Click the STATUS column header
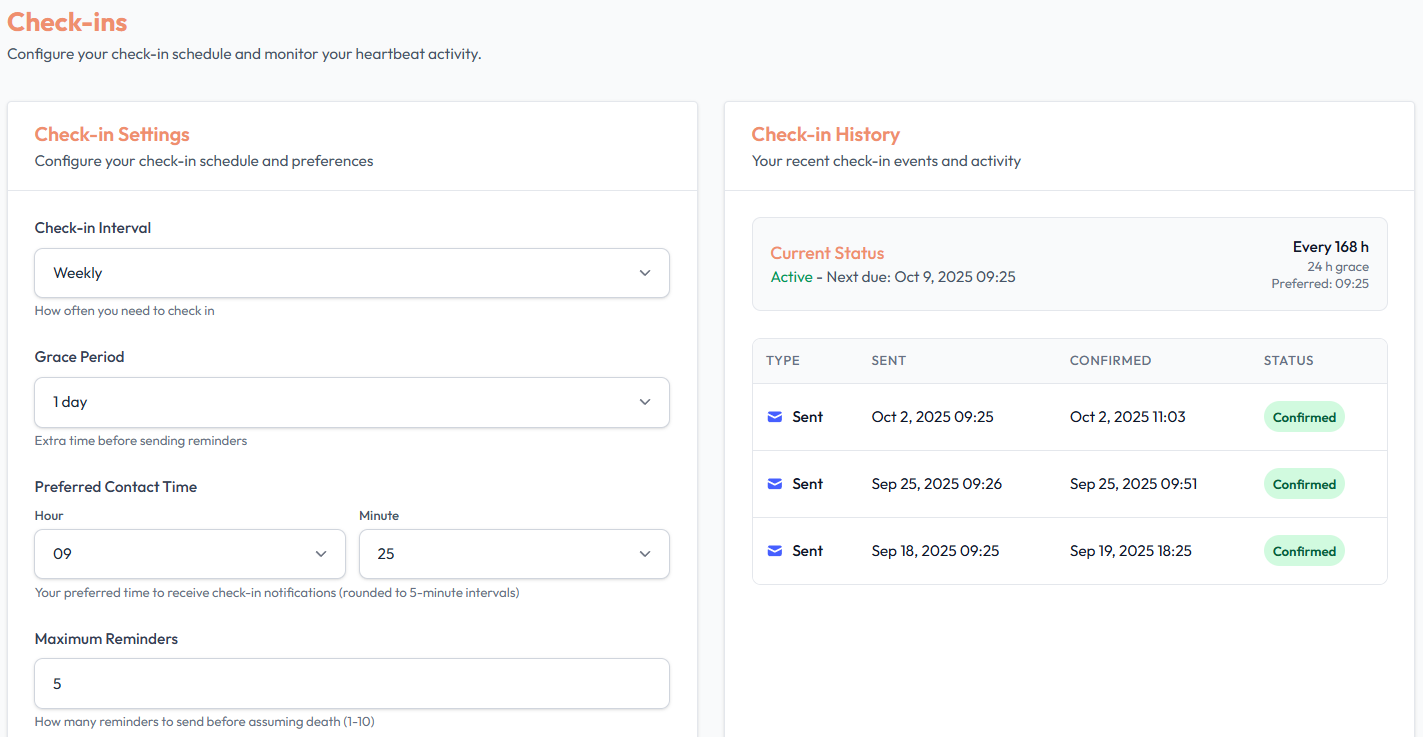 [1288, 361]
